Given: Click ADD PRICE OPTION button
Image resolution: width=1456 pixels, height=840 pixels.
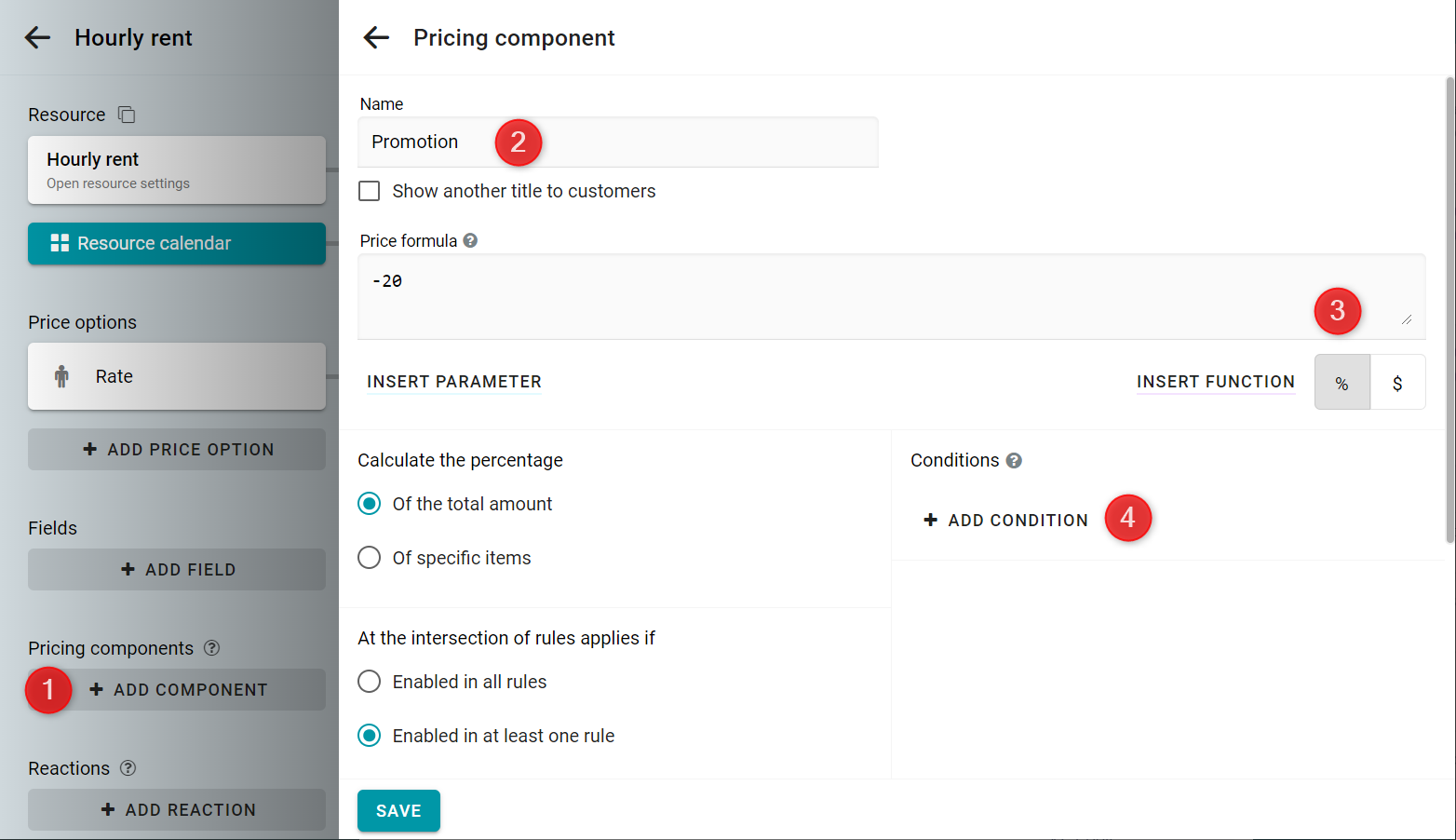Looking at the screenshot, I should (x=177, y=449).
